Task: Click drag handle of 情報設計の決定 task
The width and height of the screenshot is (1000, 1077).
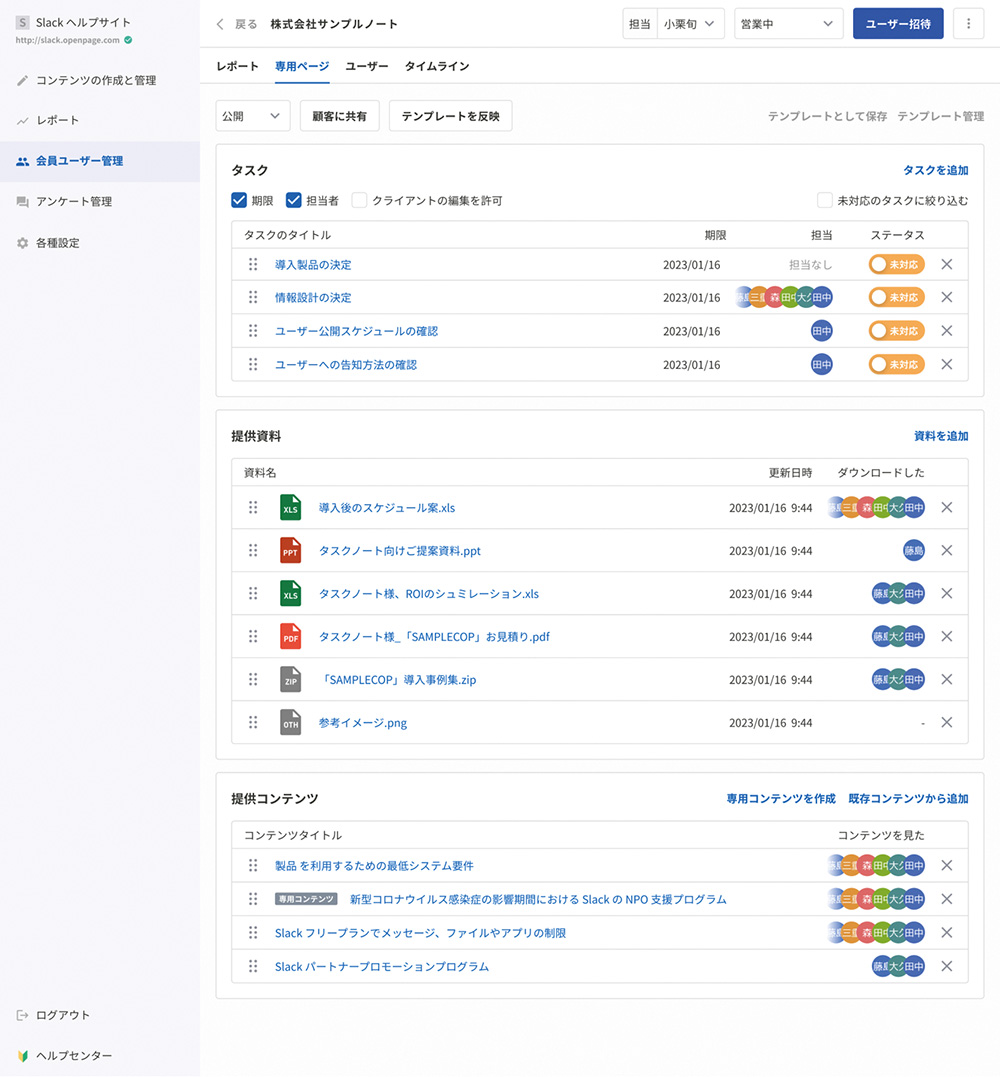Action: tap(253, 298)
